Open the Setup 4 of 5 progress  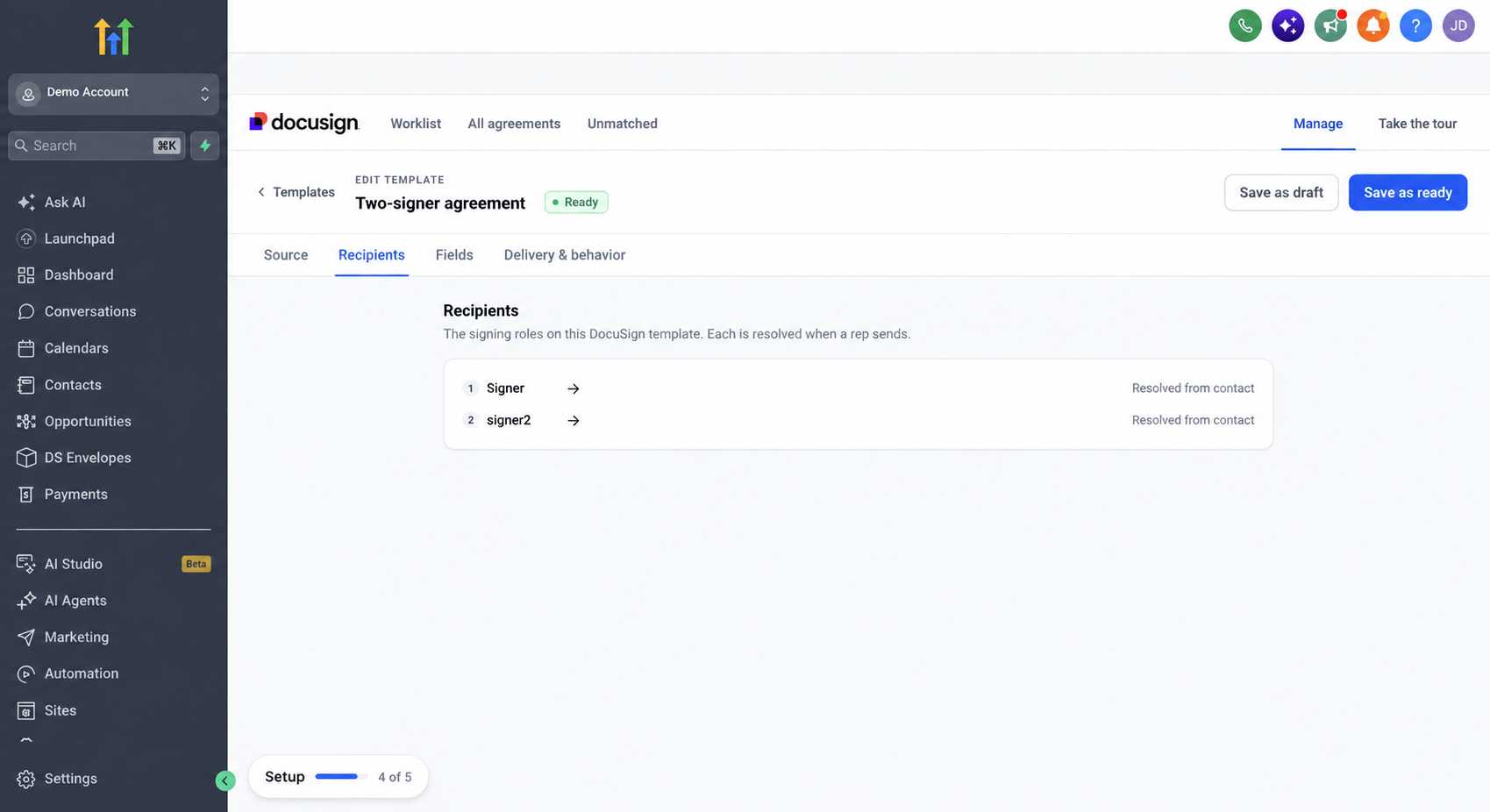339,777
